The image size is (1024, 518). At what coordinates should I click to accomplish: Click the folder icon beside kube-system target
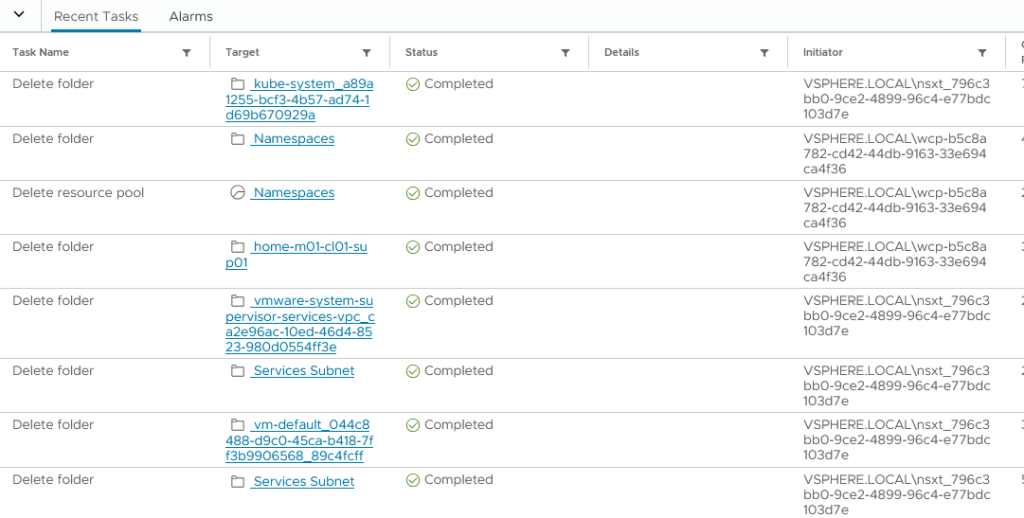238,85
